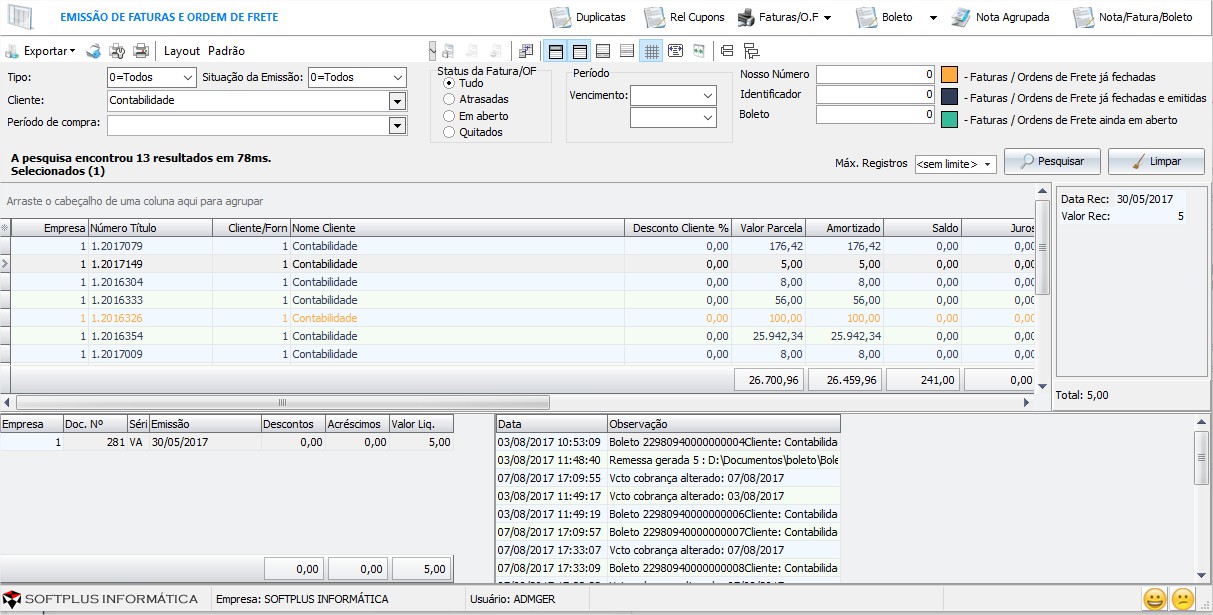Click the Softplus logo in status bar
Image resolution: width=1213 pixels, height=615 pixels.
11,599
